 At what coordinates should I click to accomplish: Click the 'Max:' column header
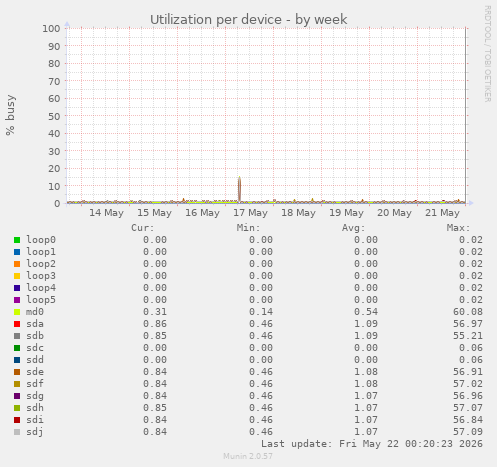tap(459, 228)
